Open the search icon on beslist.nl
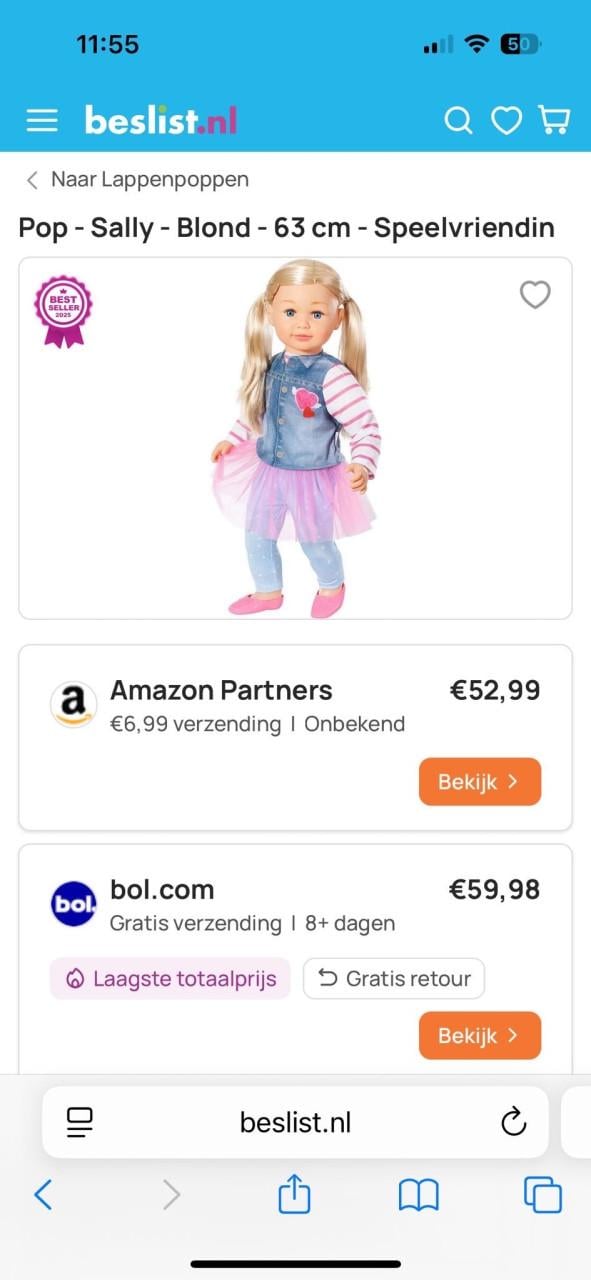Screen dimensions: 591x1280 (459, 120)
